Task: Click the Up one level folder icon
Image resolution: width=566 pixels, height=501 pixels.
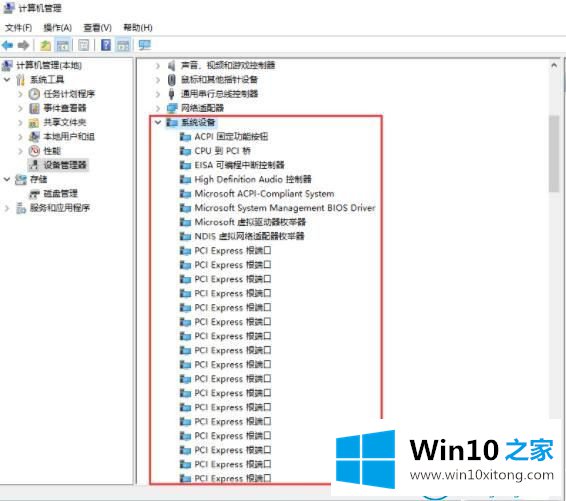Action: [x=45, y=45]
